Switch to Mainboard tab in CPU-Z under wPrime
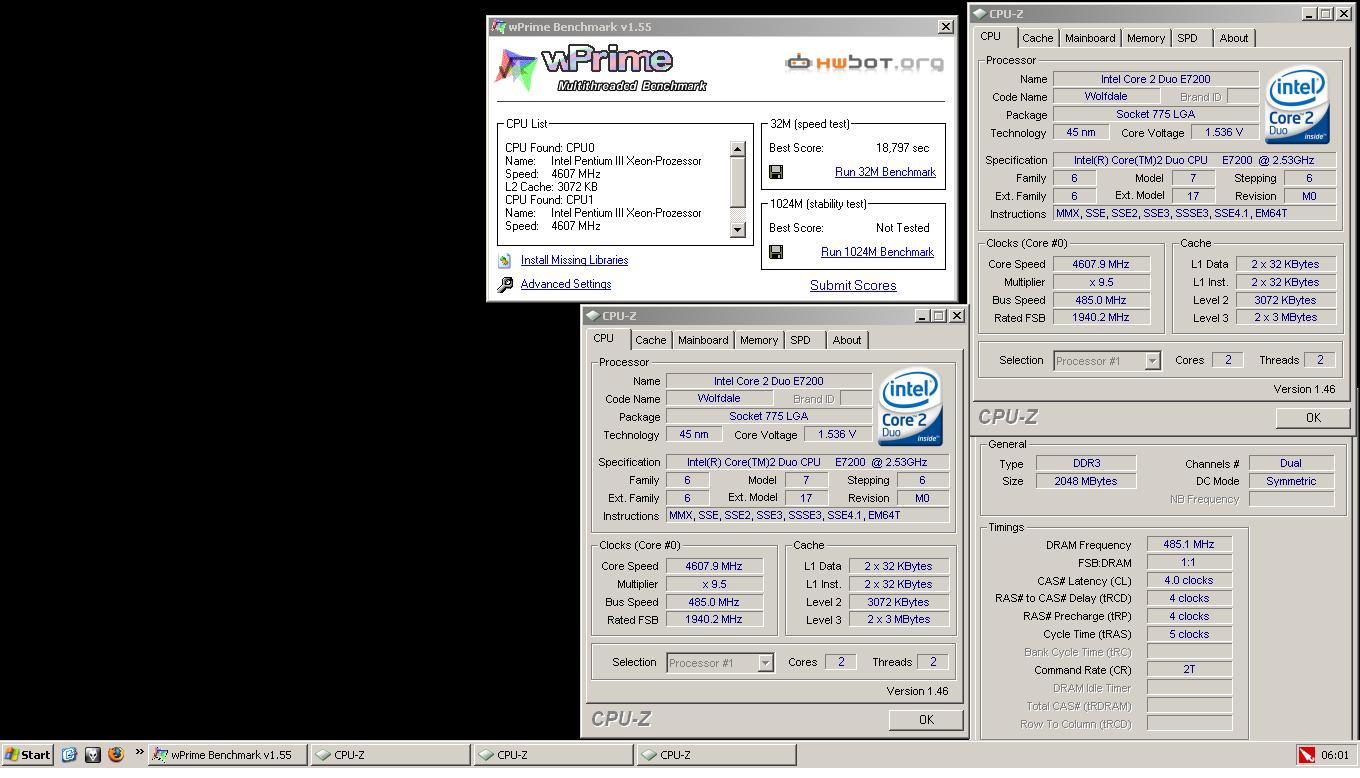This screenshot has height=778, width=1360. 703,341
